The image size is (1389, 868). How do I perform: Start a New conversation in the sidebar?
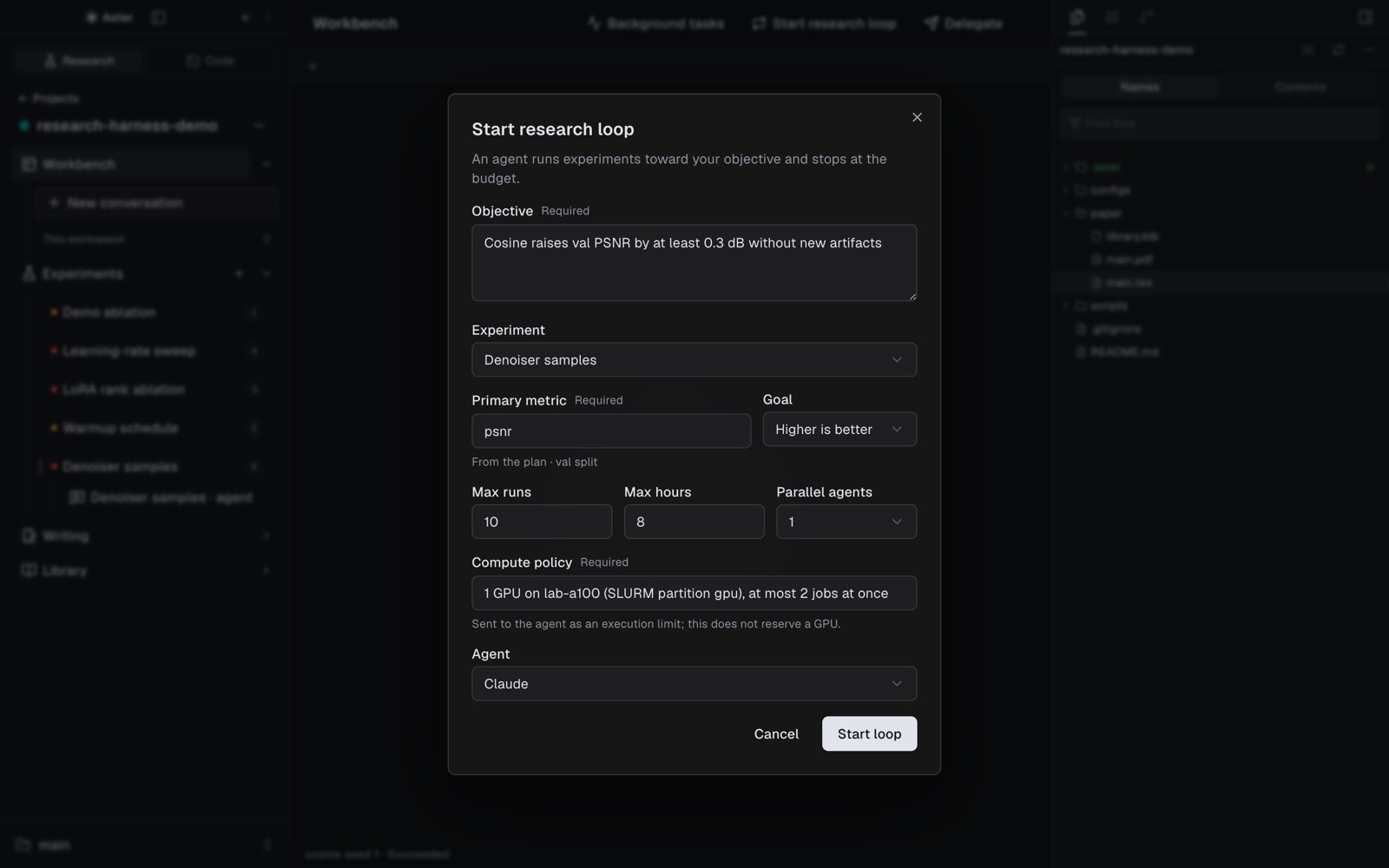[x=157, y=202]
